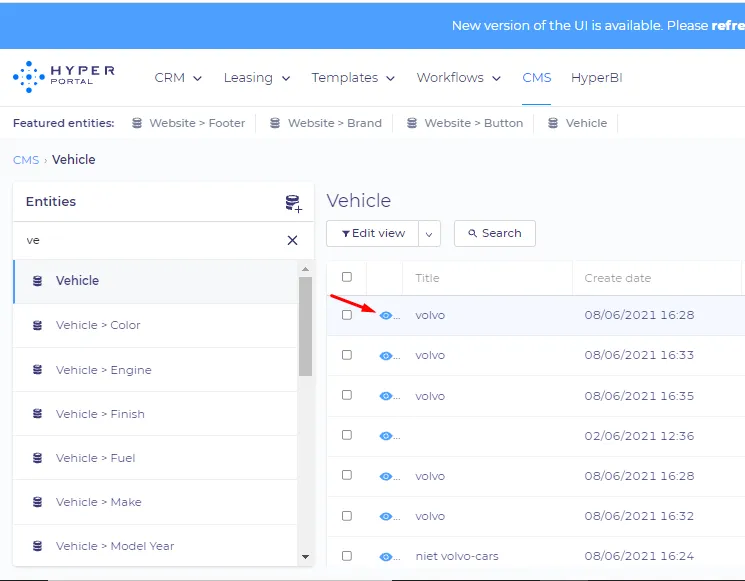Select Vehicle > Finish entity

point(155,414)
